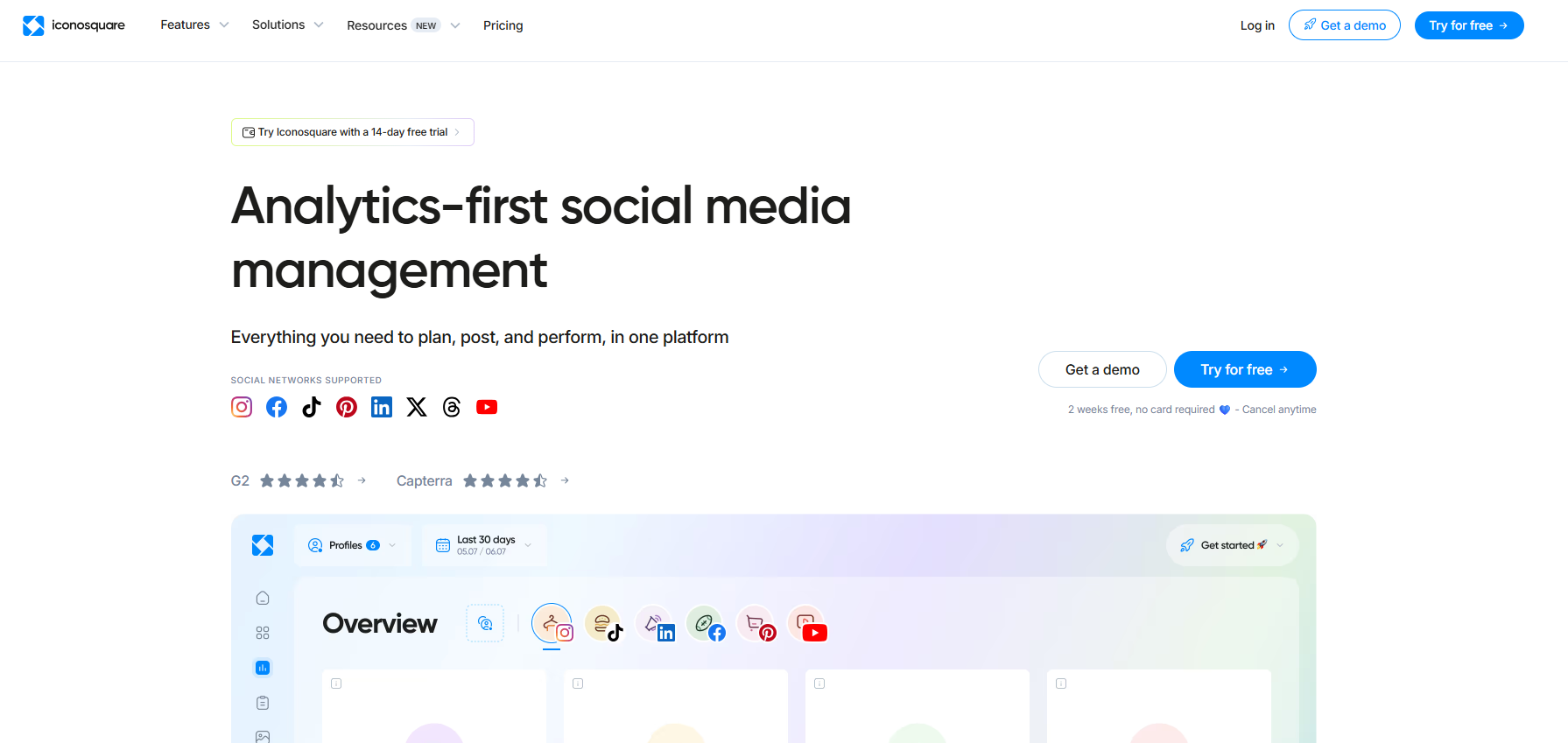
Task: Click the 'SOCIAL NETWORKS SUPPORTED' label
Action: 306,381
